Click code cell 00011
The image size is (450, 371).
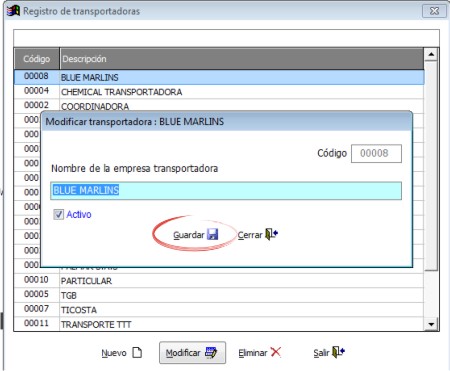(37, 323)
